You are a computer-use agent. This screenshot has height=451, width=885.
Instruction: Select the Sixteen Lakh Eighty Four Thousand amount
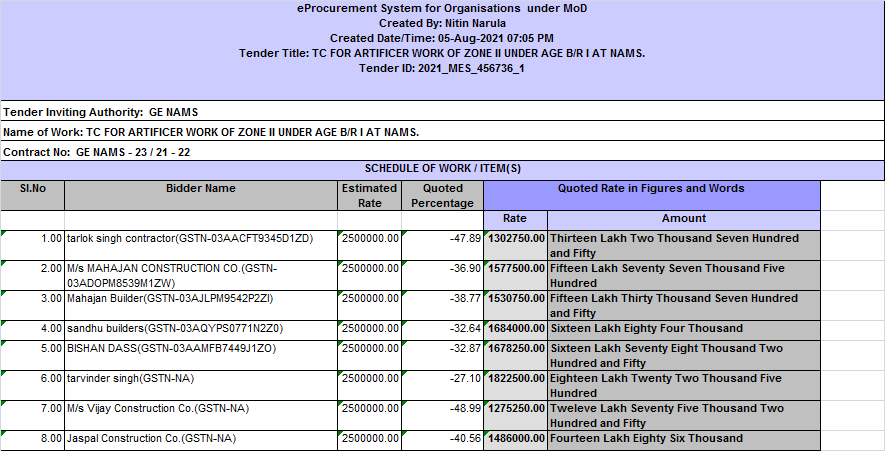point(684,330)
